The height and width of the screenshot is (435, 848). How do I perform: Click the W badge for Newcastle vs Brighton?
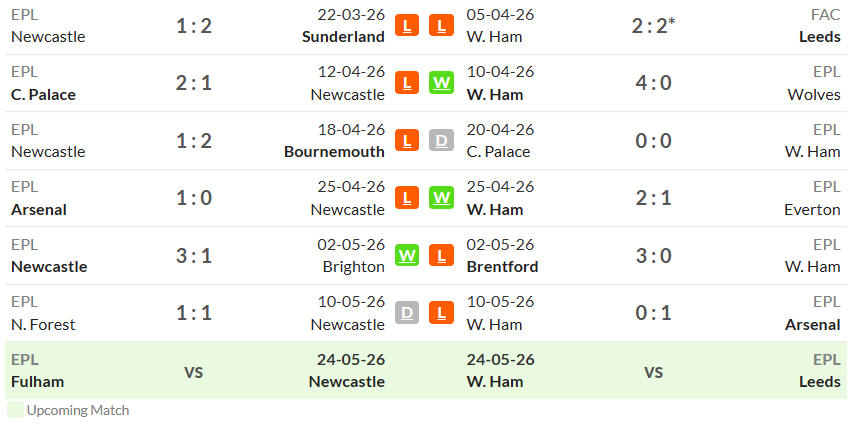click(x=407, y=255)
